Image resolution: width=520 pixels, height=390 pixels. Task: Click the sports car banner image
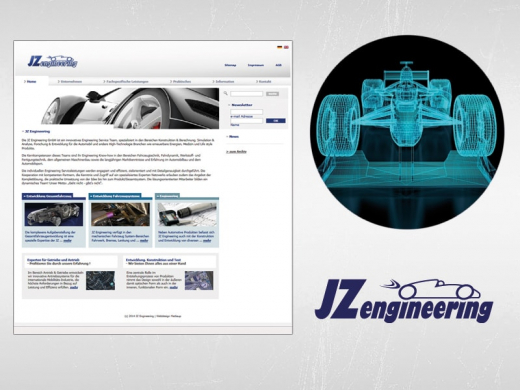pyautogui.click(x=130, y=108)
